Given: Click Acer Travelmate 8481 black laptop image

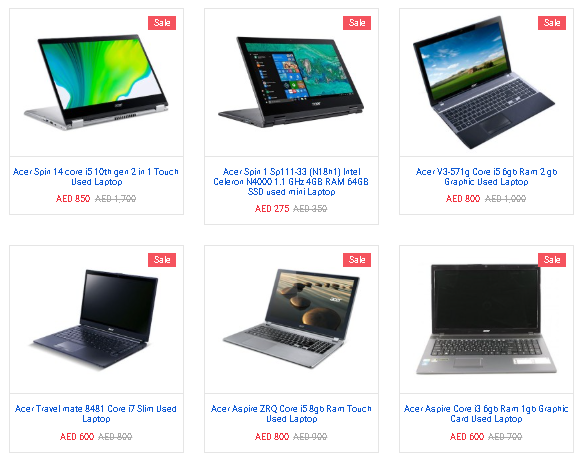Looking at the screenshot, I should pyautogui.click(x=95, y=319).
